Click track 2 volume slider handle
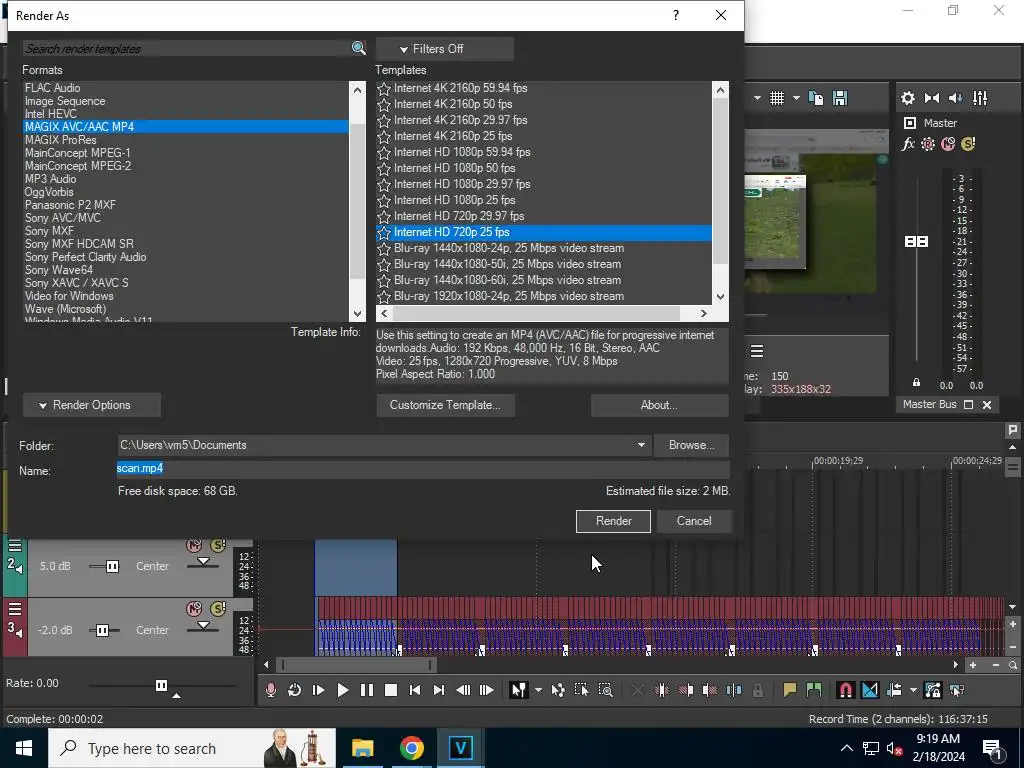Viewport: 1024px width, 768px height. [112, 566]
